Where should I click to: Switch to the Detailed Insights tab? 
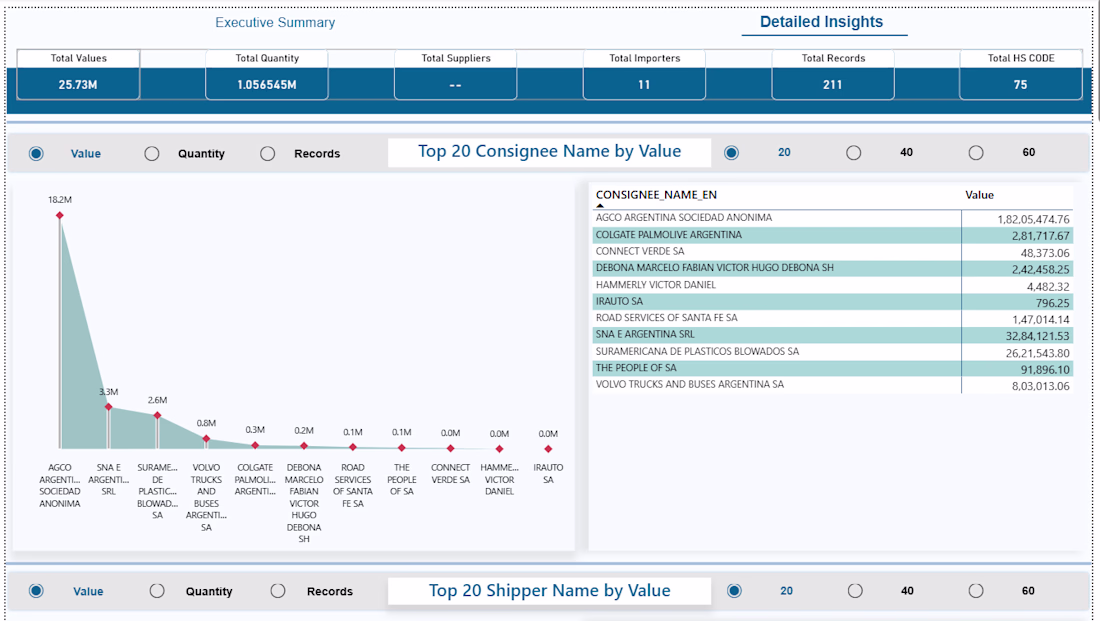pyautogui.click(x=821, y=22)
